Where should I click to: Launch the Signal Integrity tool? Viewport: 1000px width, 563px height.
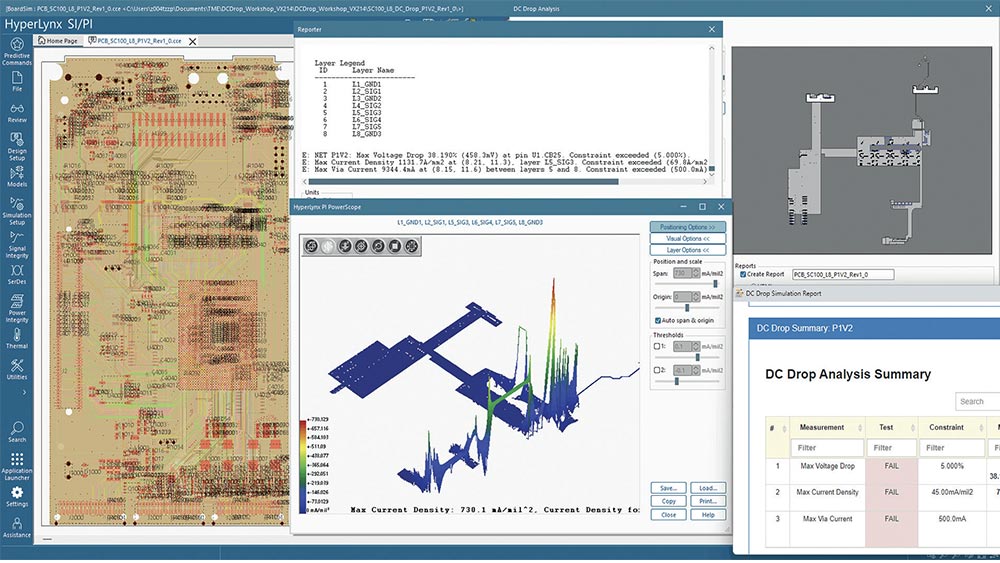(17, 244)
